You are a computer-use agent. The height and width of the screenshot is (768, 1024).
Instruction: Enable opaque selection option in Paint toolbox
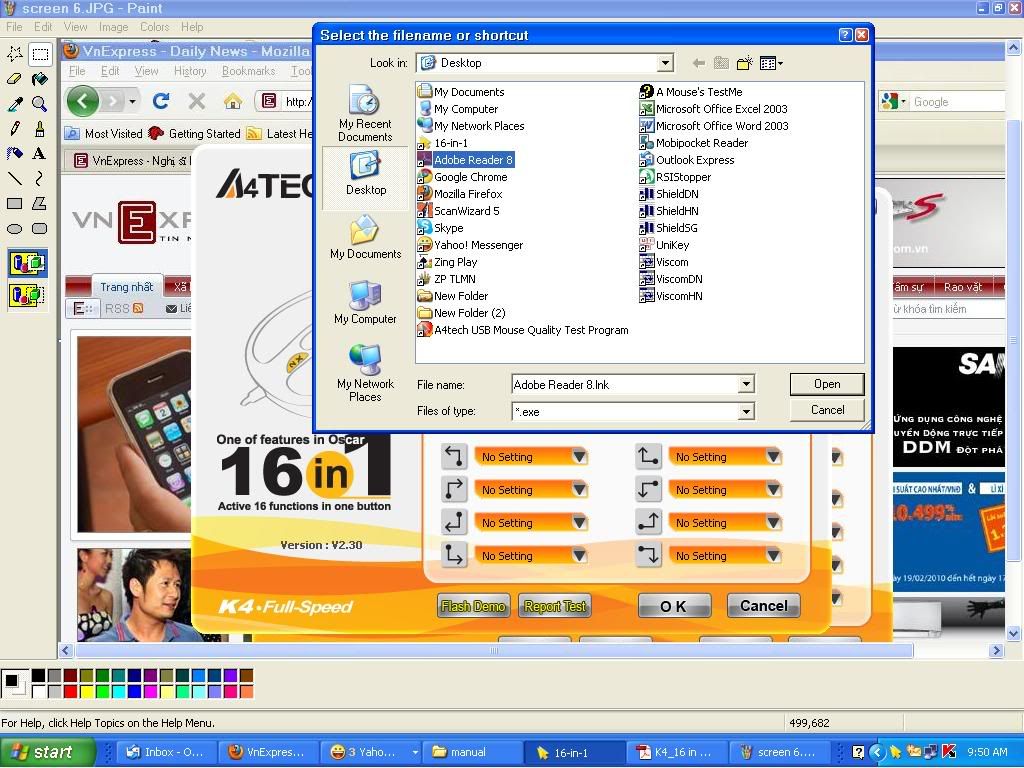point(27,263)
